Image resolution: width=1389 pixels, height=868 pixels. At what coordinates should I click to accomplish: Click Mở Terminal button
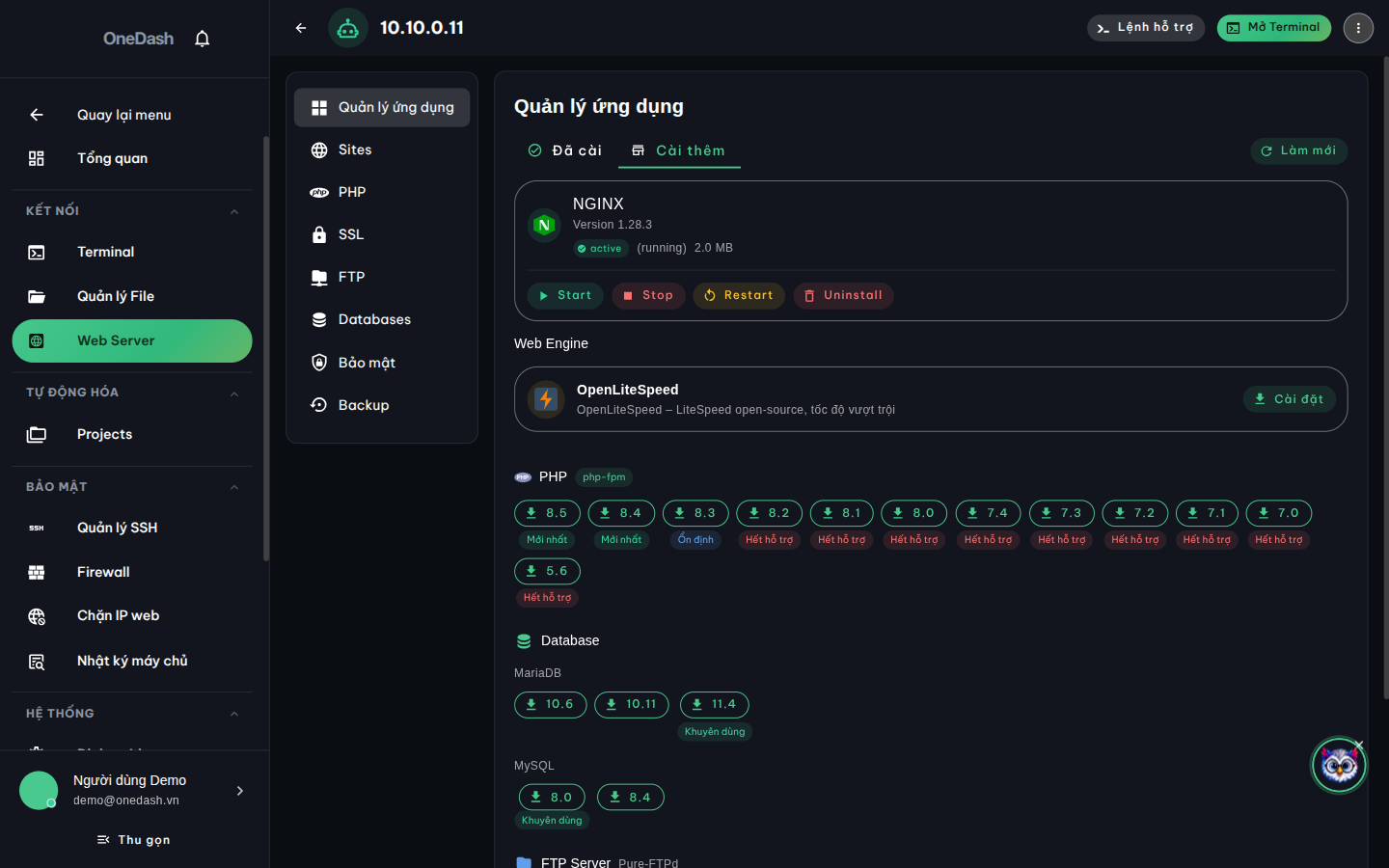1273,28
